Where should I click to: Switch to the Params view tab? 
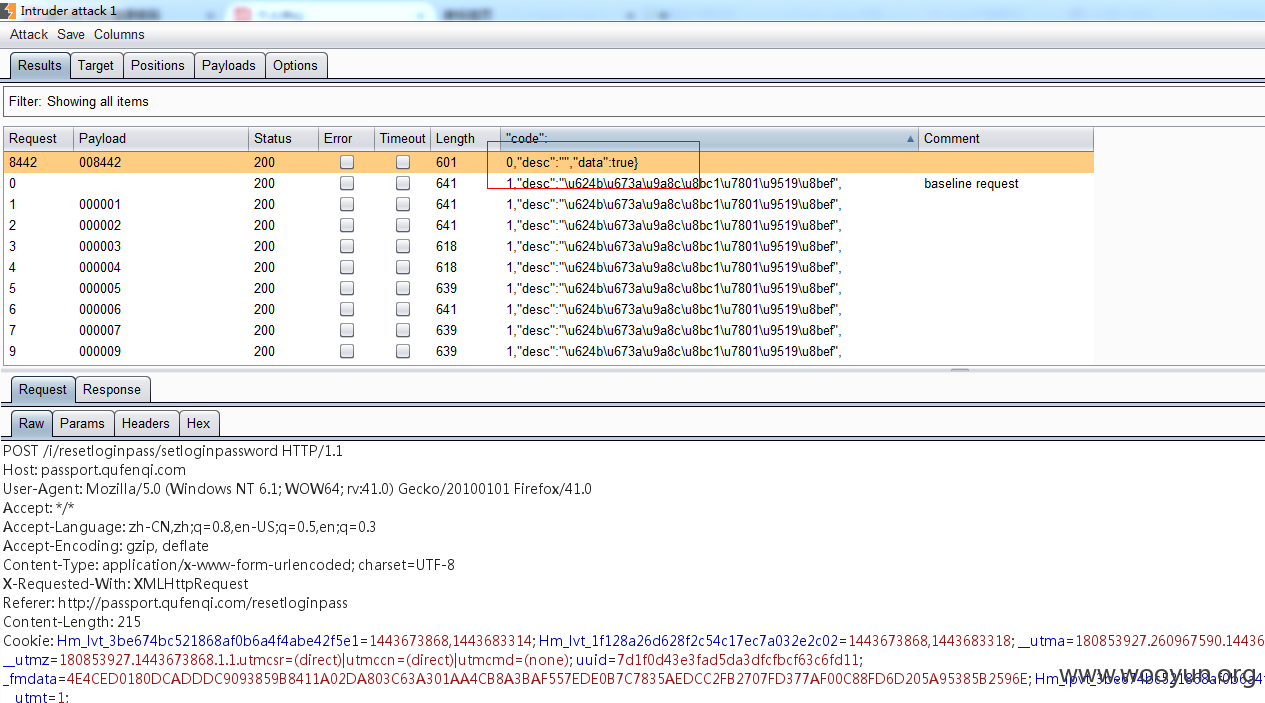click(x=82, y=423)
